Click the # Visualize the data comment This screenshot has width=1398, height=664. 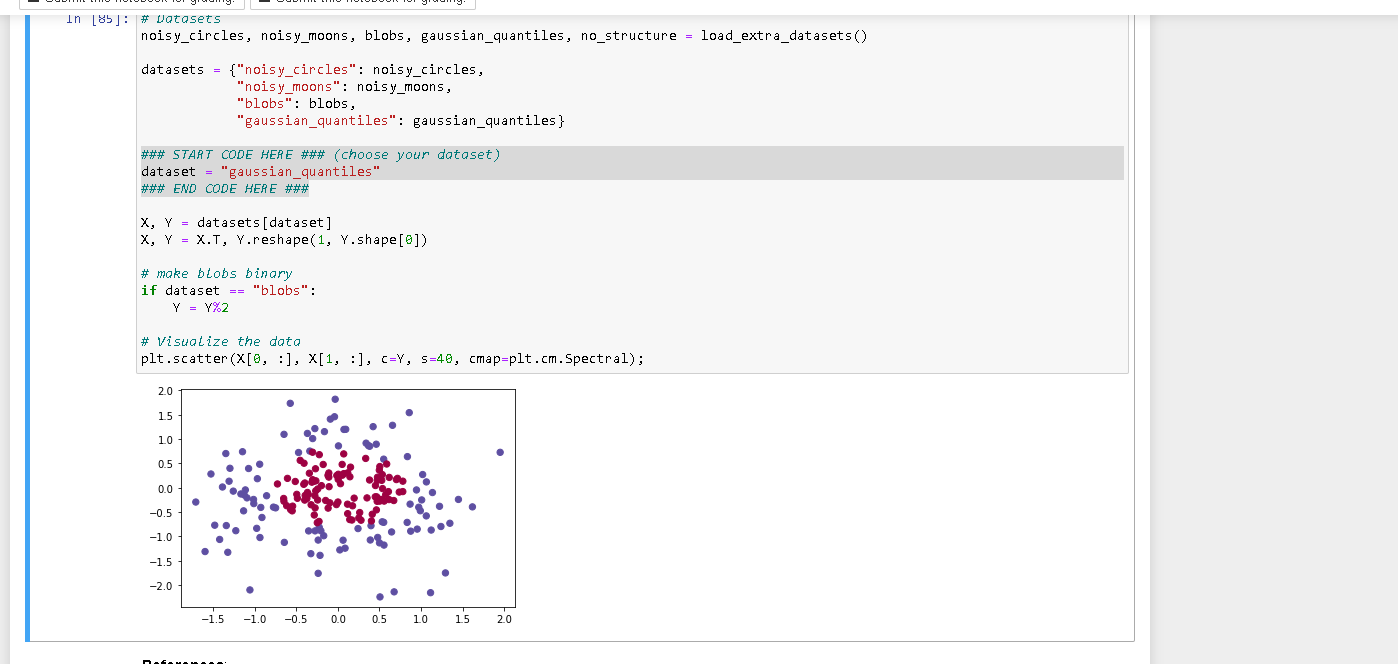pos(220,341)
